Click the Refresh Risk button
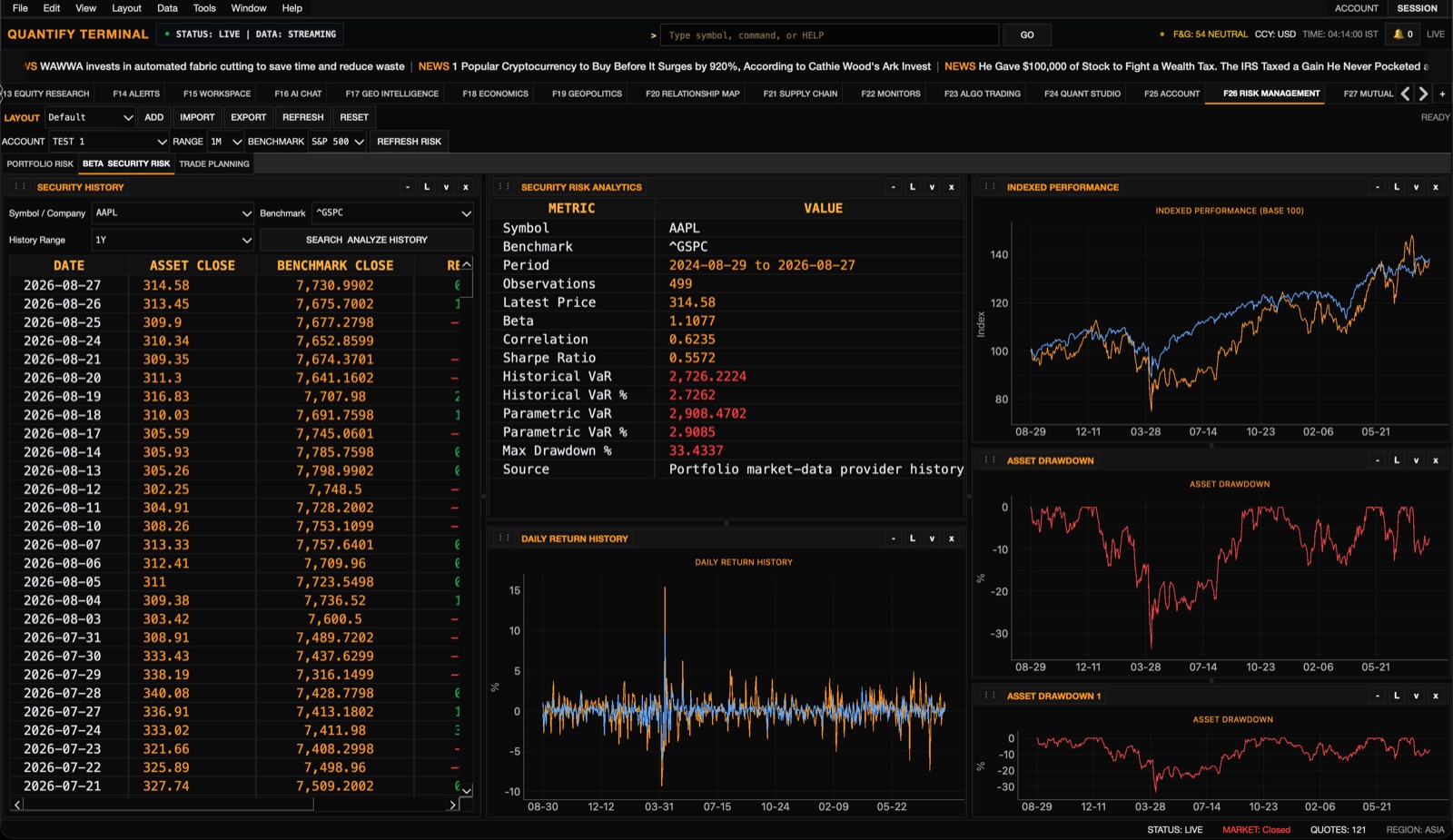 pos(410,142)
